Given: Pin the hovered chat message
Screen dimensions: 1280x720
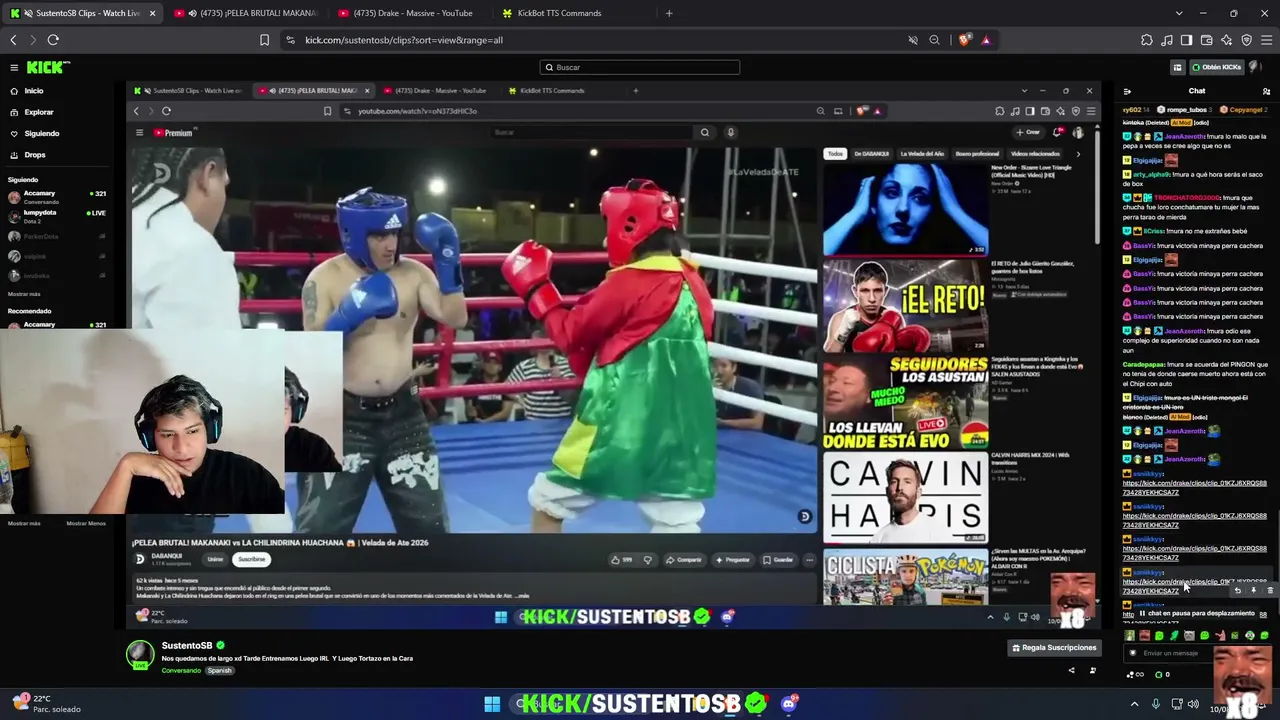Looking at the screenshot, I should click(1253, 591).
